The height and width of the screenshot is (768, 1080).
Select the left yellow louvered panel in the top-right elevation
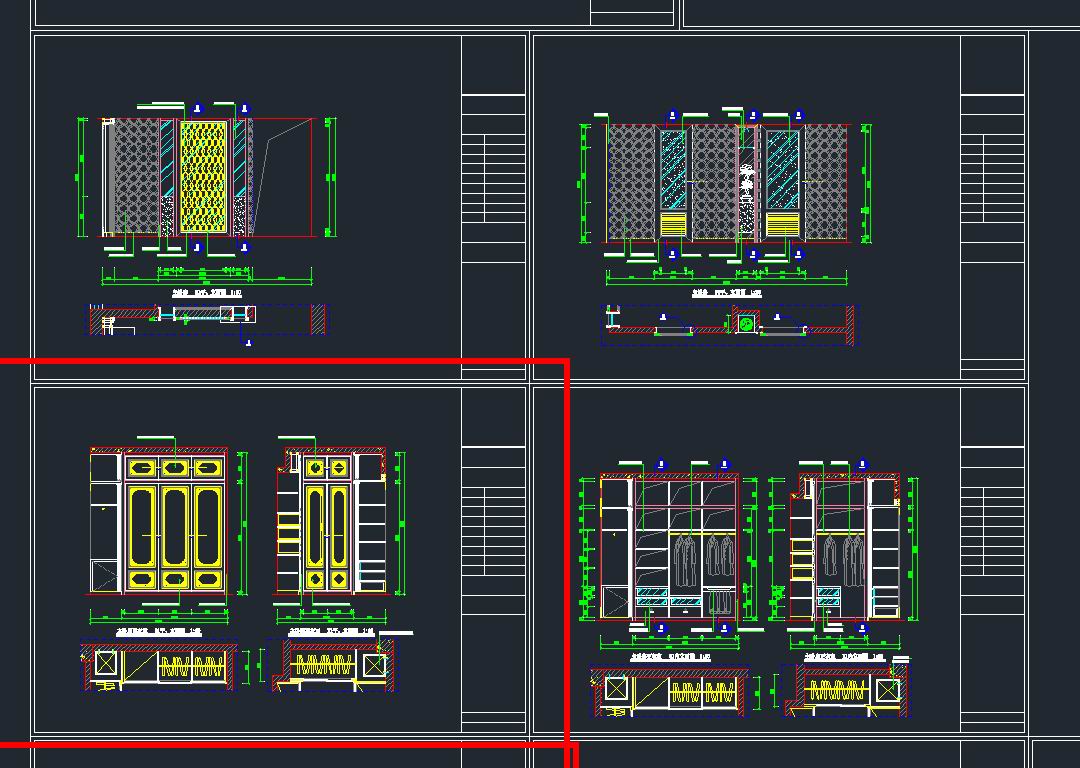[674, 224]
